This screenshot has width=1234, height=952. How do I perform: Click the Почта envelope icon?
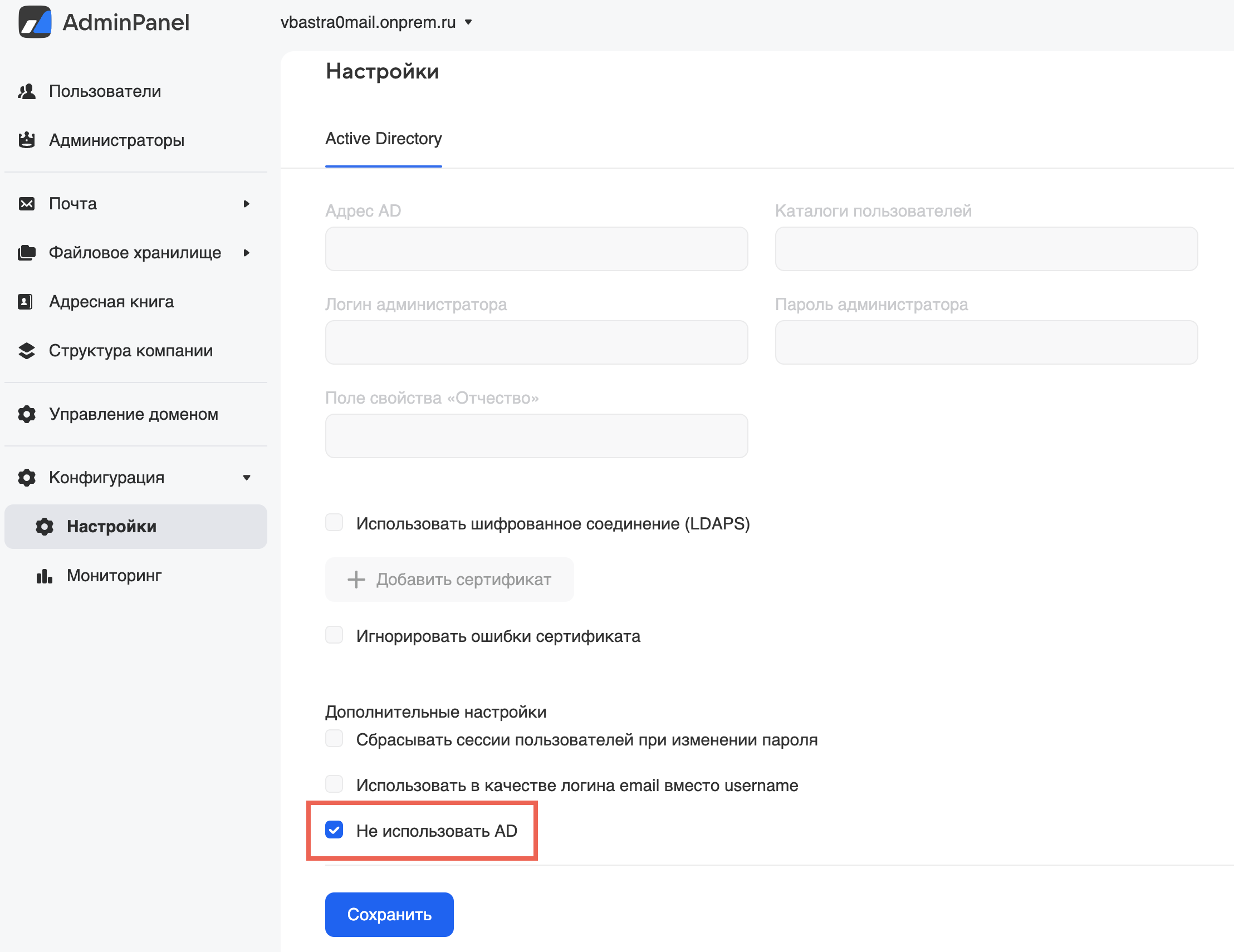click(27, 203)
